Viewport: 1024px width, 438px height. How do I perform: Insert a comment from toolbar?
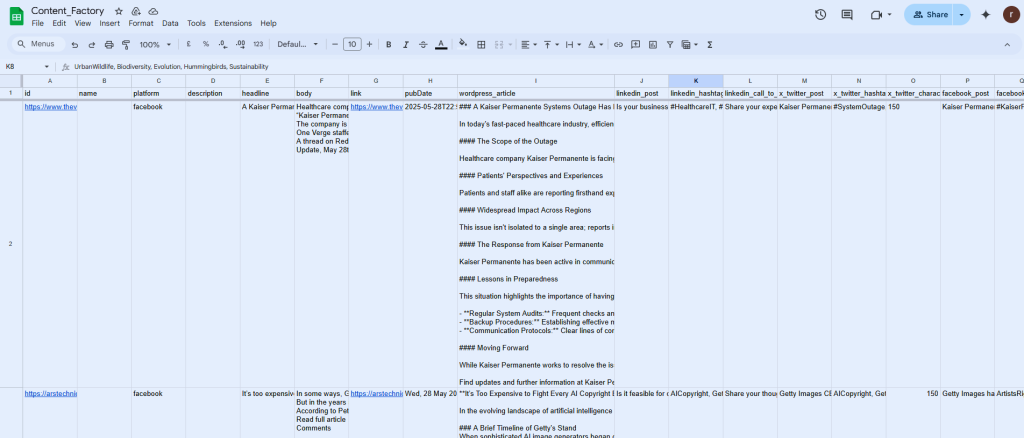pyautogui.click(x=635, y=44)
